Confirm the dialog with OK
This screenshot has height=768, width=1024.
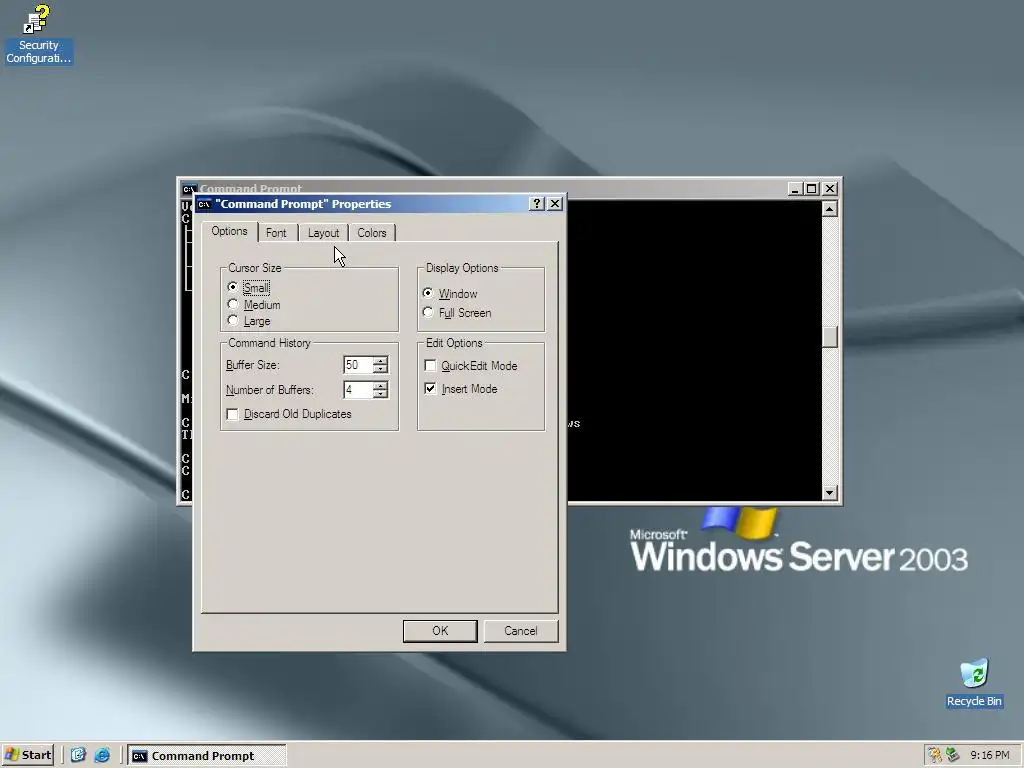coord(440,631)
